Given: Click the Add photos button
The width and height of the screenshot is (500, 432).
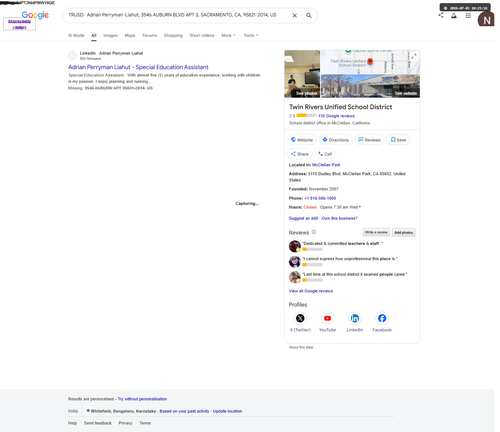Looking at the screenshot, I should (403, 232).
